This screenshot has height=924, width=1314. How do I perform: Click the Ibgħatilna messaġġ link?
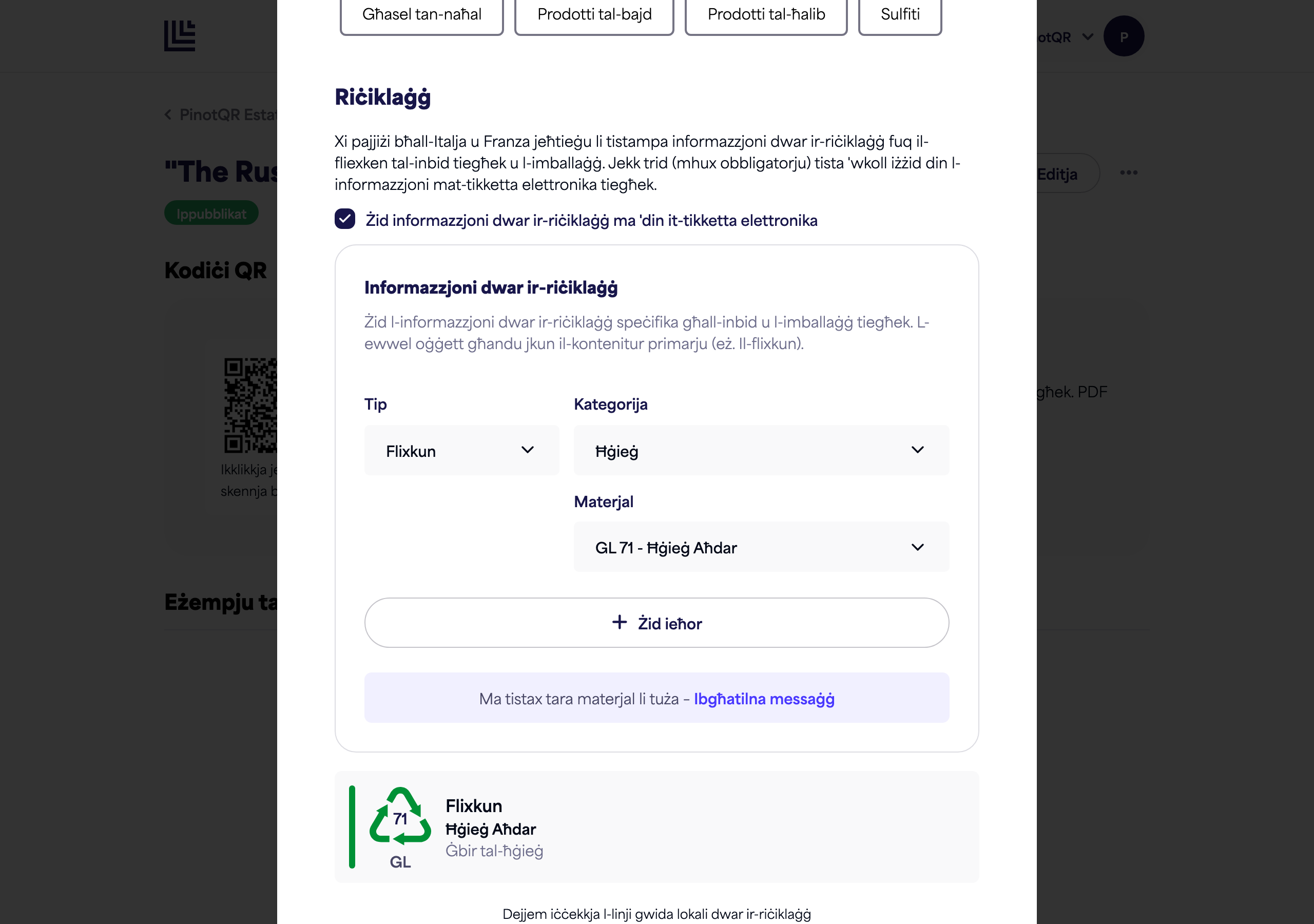[x=764, y=699]
